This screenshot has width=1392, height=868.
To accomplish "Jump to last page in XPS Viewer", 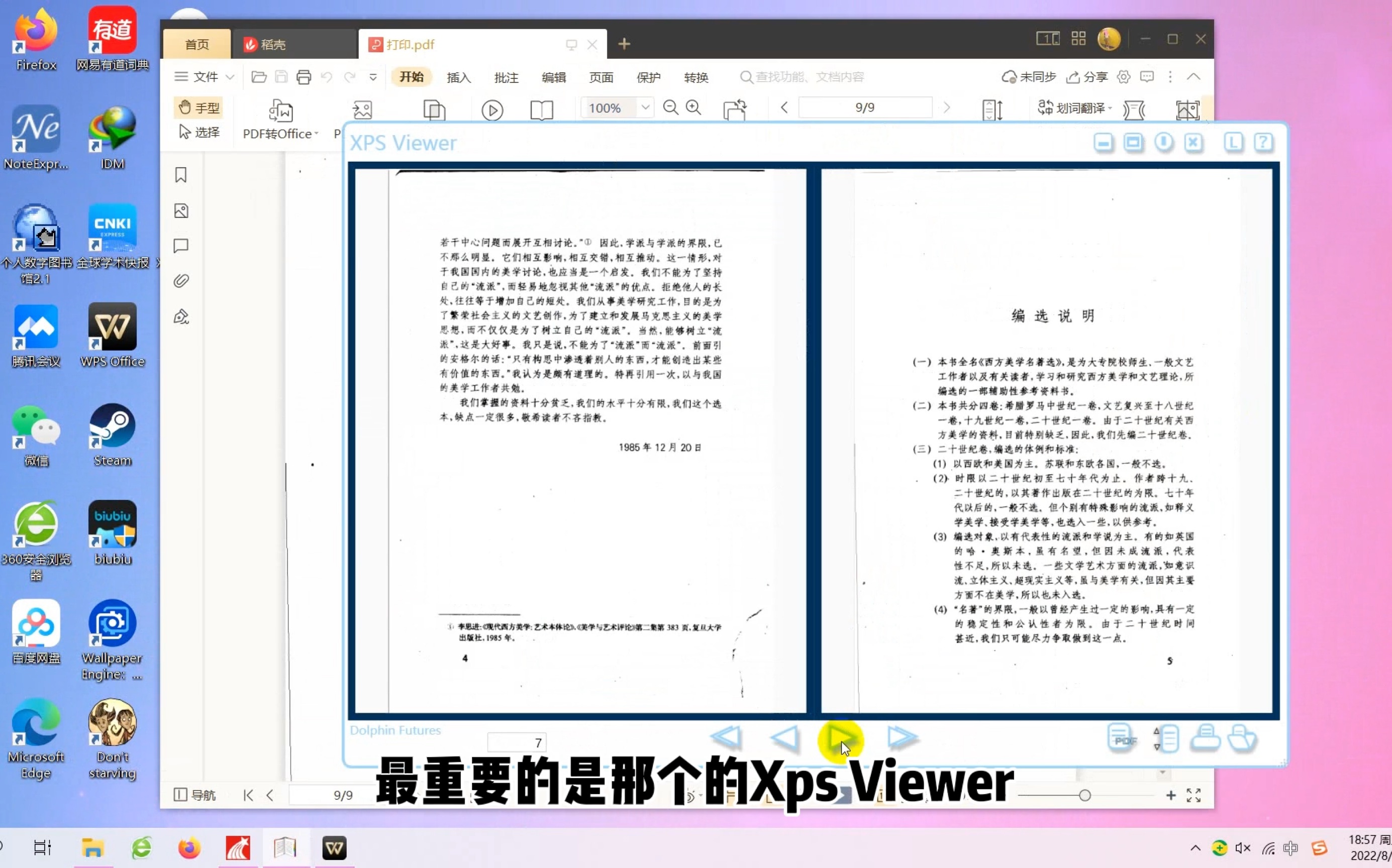I will [x=902, y=737].
